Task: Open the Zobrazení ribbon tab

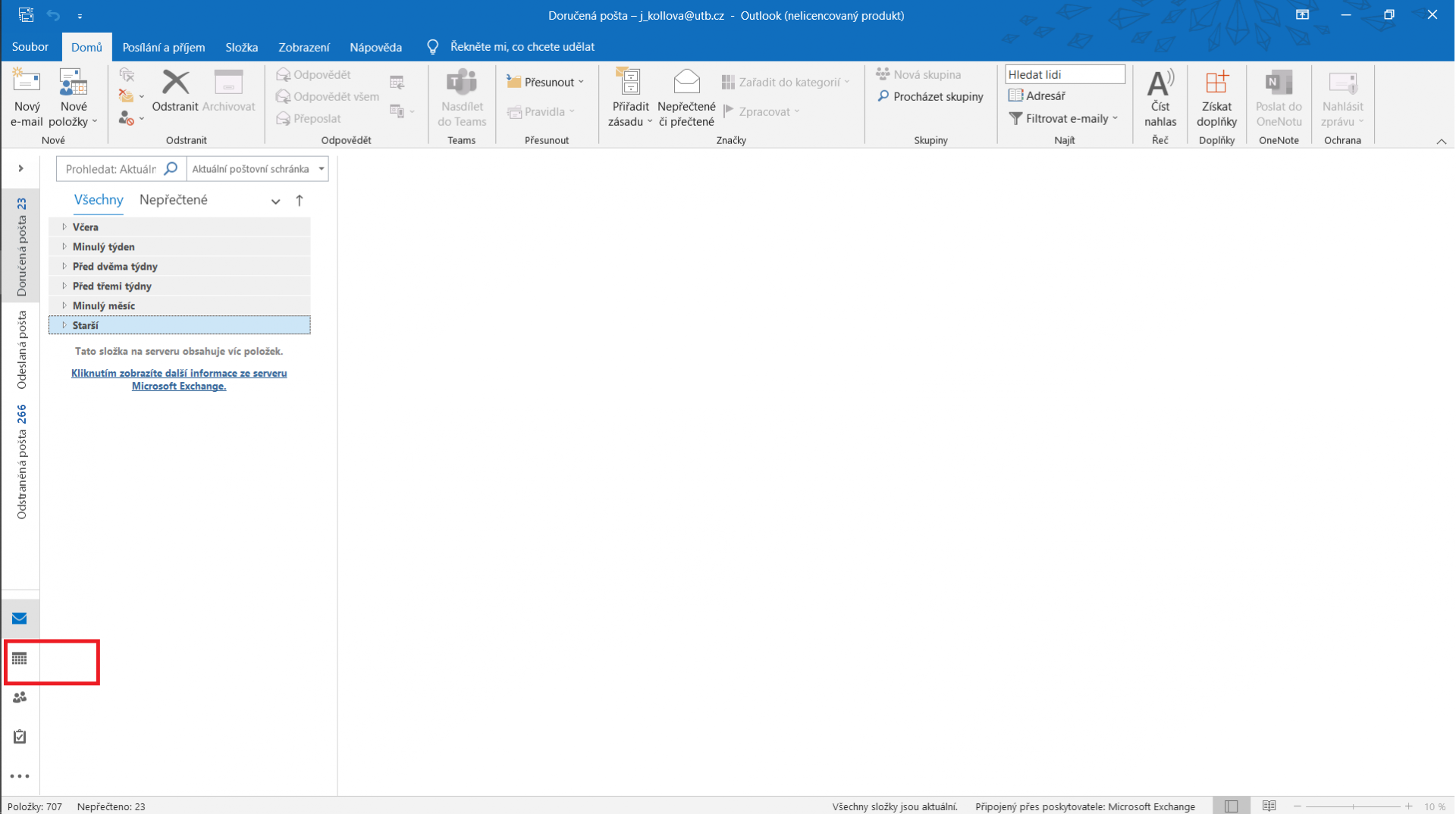Action: click(303, 47)
